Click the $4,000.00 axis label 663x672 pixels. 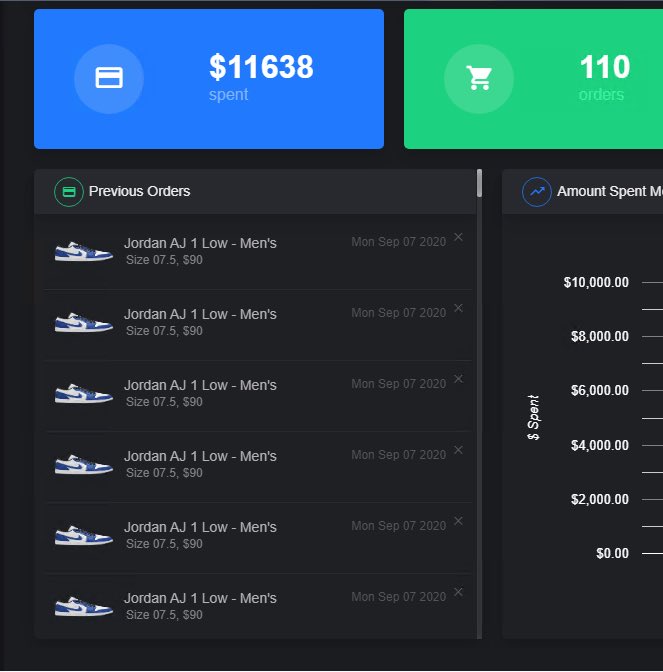point(600,445)
